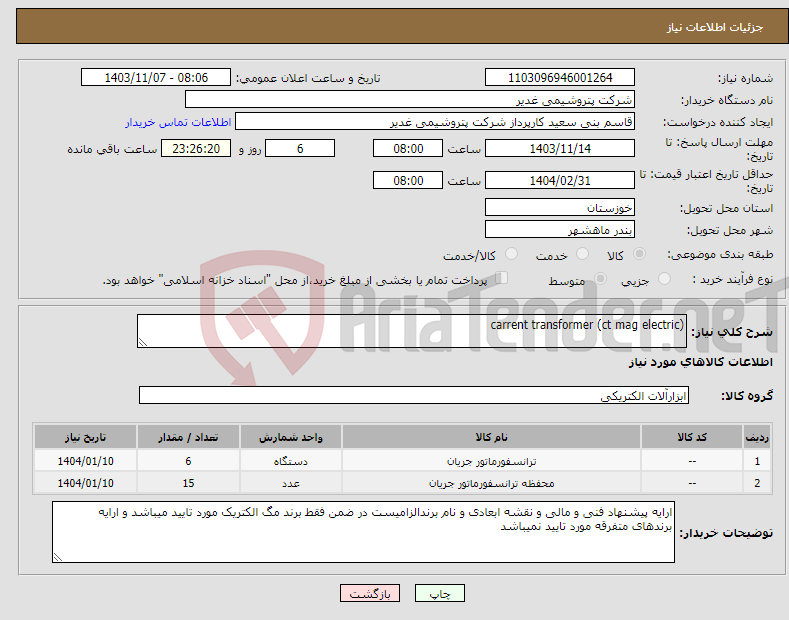Click the need number field 1103096946001264
This screenshot has width=789, height=620.
coord(560,78)
